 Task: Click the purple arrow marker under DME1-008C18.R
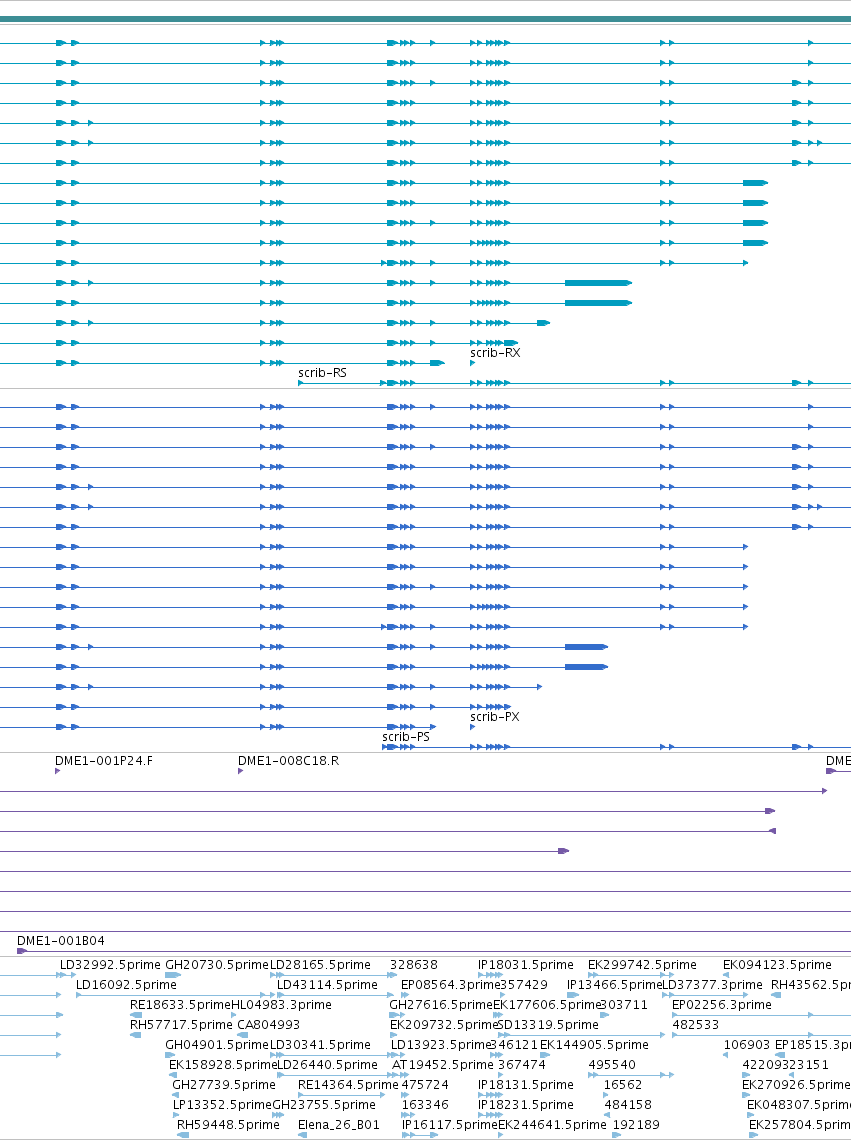click(x=240, y=771)
